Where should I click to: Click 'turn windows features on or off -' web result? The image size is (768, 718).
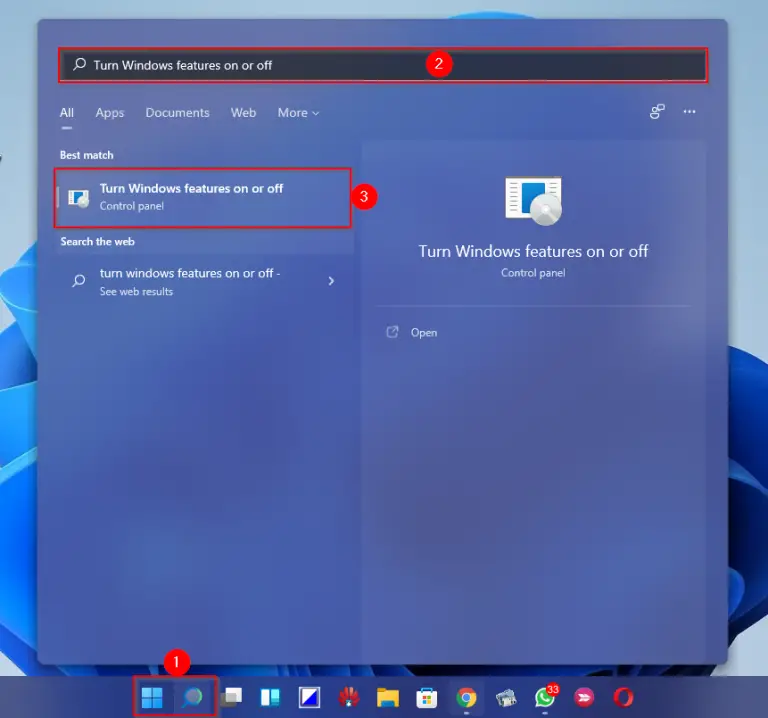190,273
